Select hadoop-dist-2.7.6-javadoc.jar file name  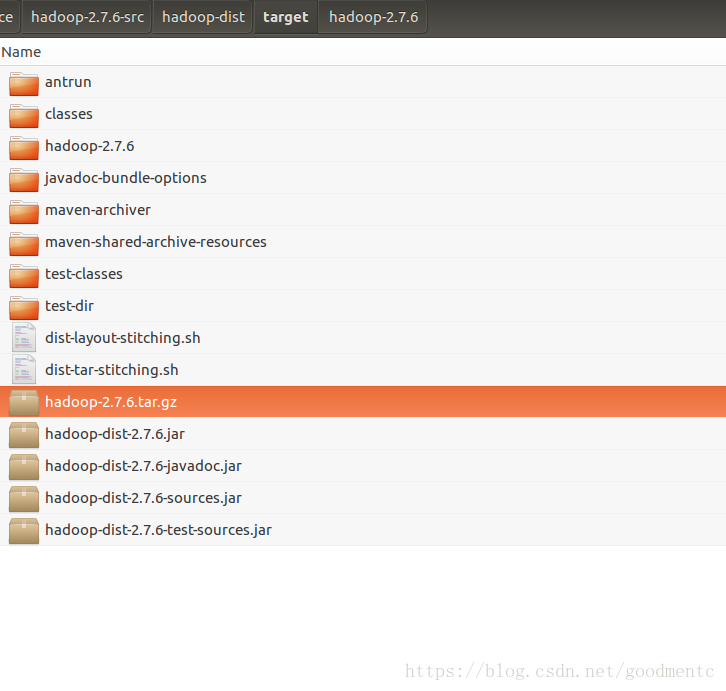144,466
